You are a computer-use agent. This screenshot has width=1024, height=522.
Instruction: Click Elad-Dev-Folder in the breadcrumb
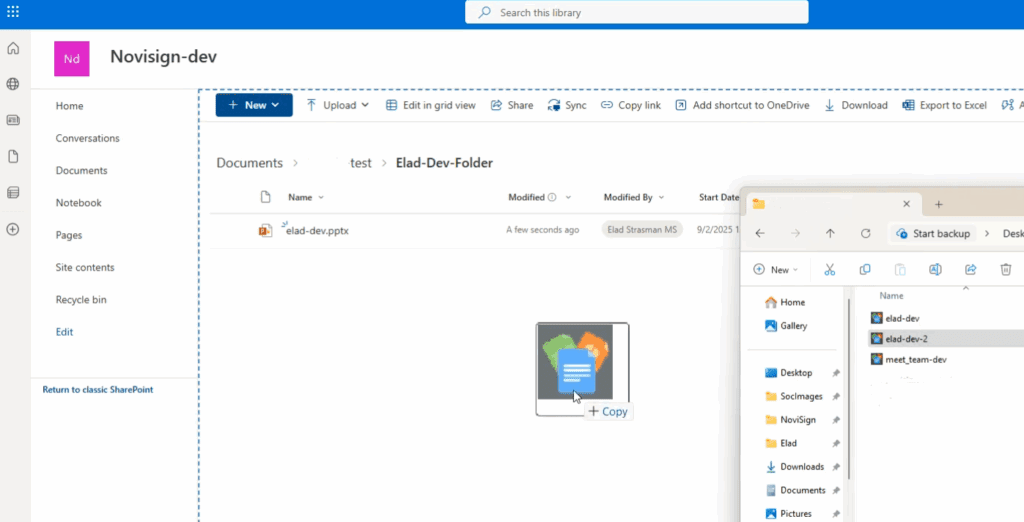click(444, 163)
